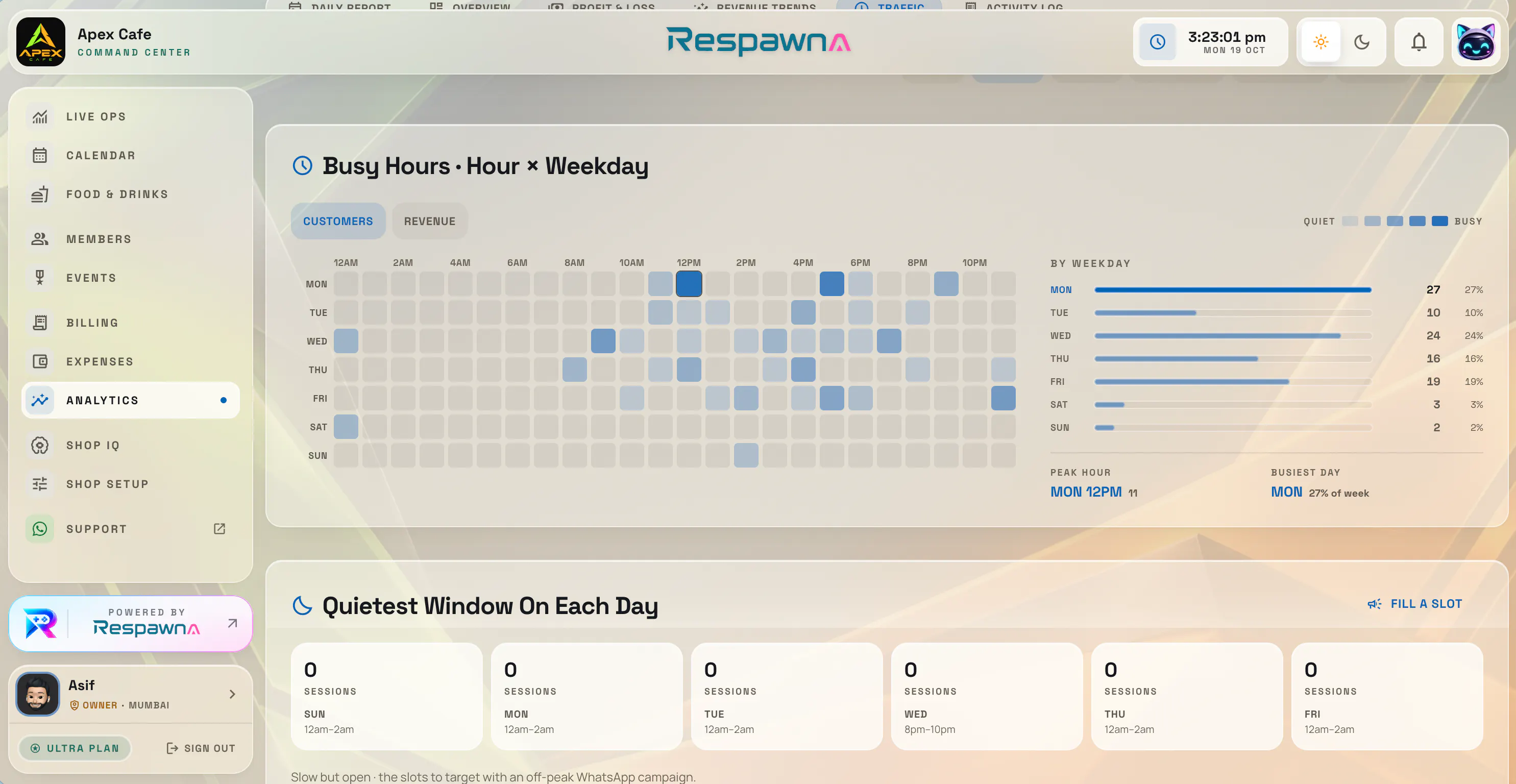1516x784 pixels.
Task: Open Expenses wallet icon
Action: (x=40, y=361)
